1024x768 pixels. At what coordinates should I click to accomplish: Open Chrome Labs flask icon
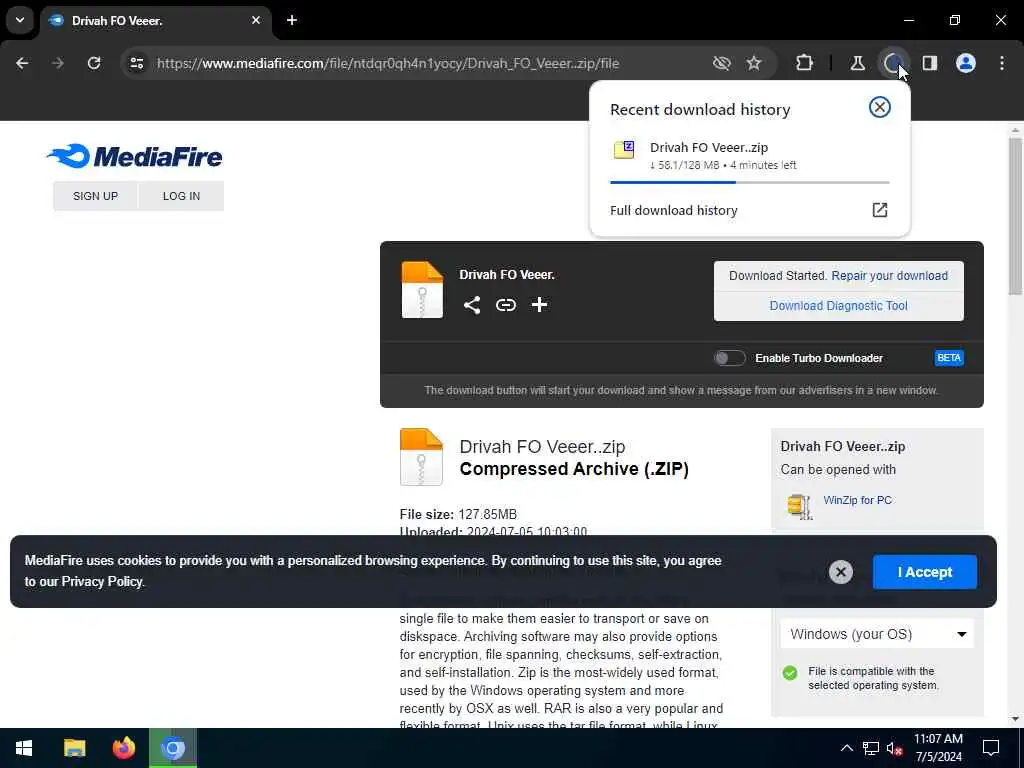click(x=857, y=63)
